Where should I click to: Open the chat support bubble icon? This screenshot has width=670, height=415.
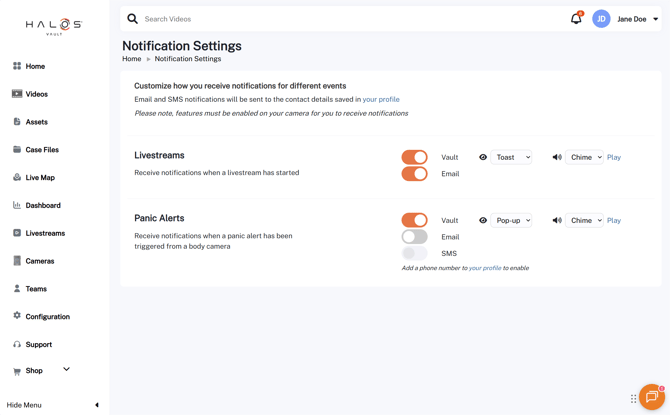click(x=651, y=397)
